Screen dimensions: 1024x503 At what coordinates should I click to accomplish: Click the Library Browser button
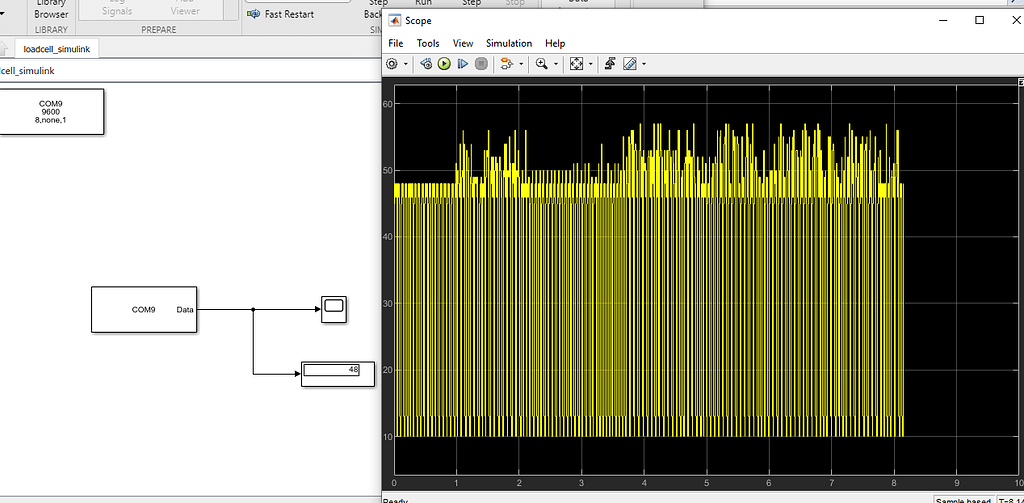pos(51,10)
